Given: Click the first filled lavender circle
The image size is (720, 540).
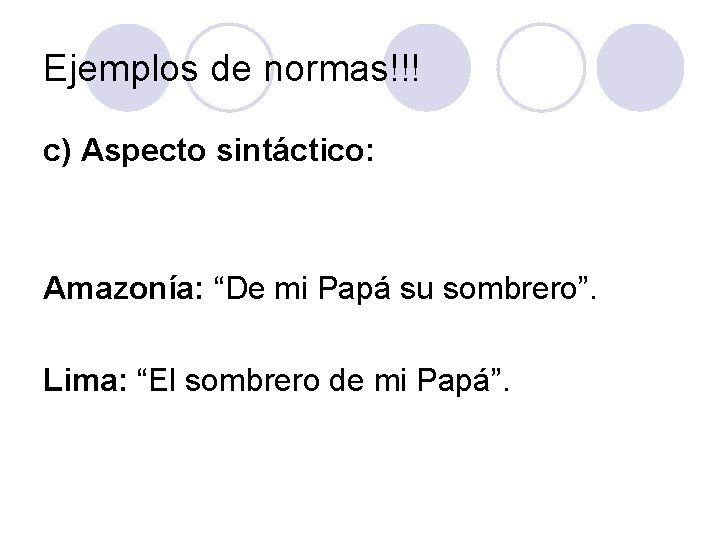Looking at the screenshot, I should tap(128, 68).
